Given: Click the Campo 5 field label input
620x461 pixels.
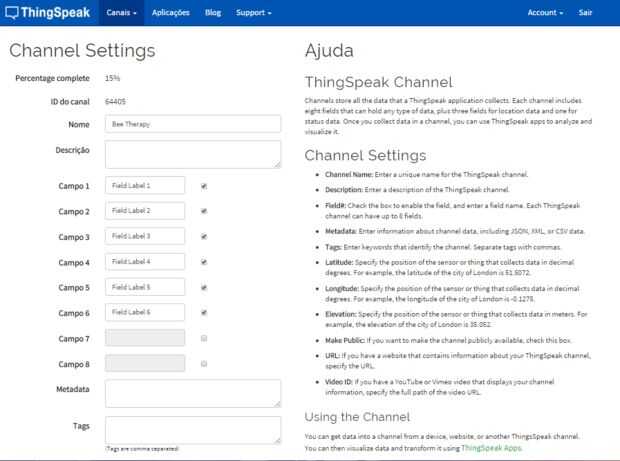Looking at the screenshot, I should click(x=145, y=288).
